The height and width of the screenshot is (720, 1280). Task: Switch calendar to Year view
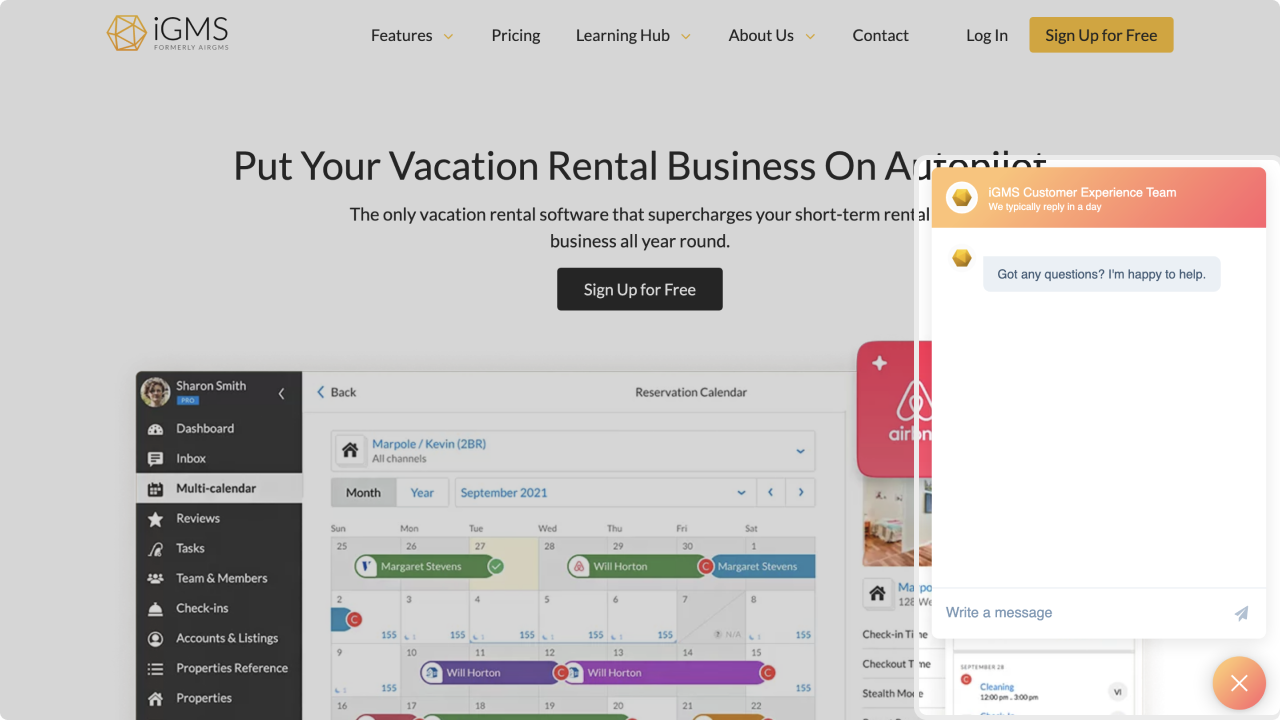coord(422,493)
